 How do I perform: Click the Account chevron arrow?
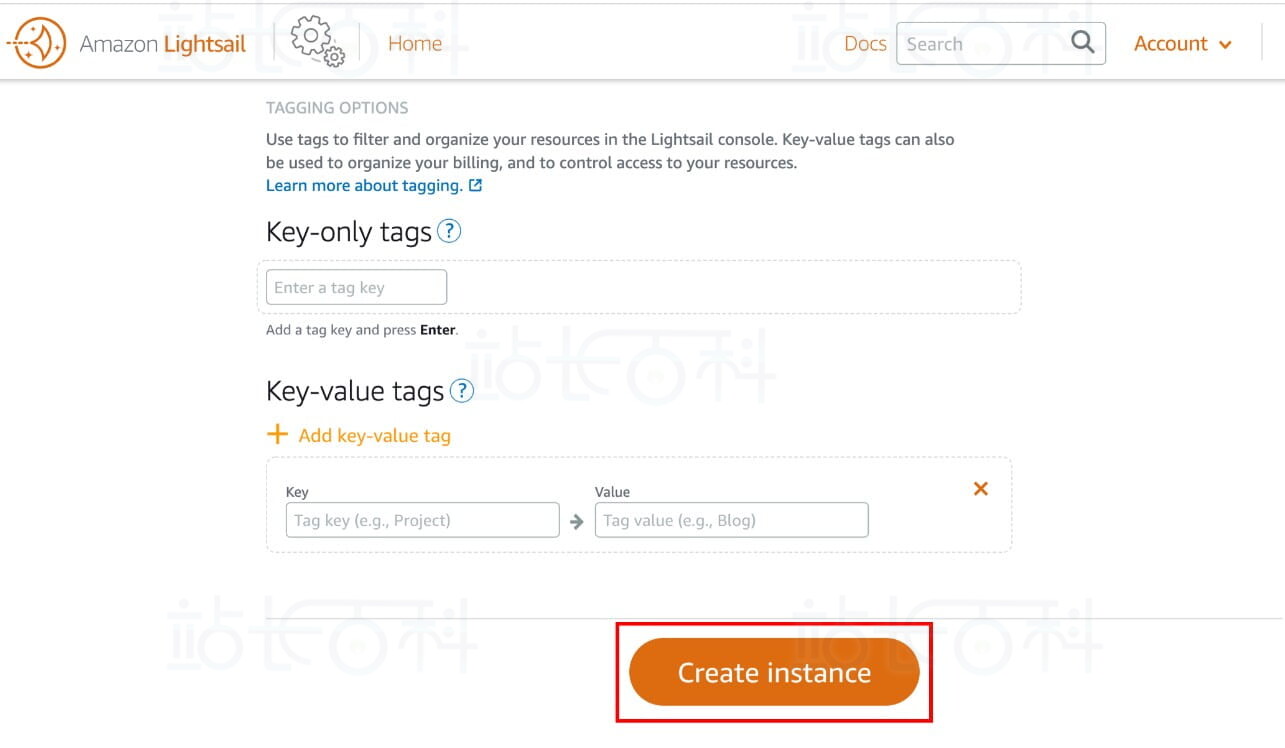tap(1225, 45)
